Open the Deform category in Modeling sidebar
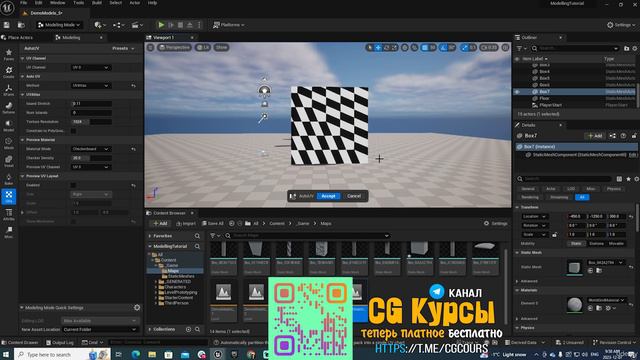Screen dimensions: 640x360 tap(9, 108)
